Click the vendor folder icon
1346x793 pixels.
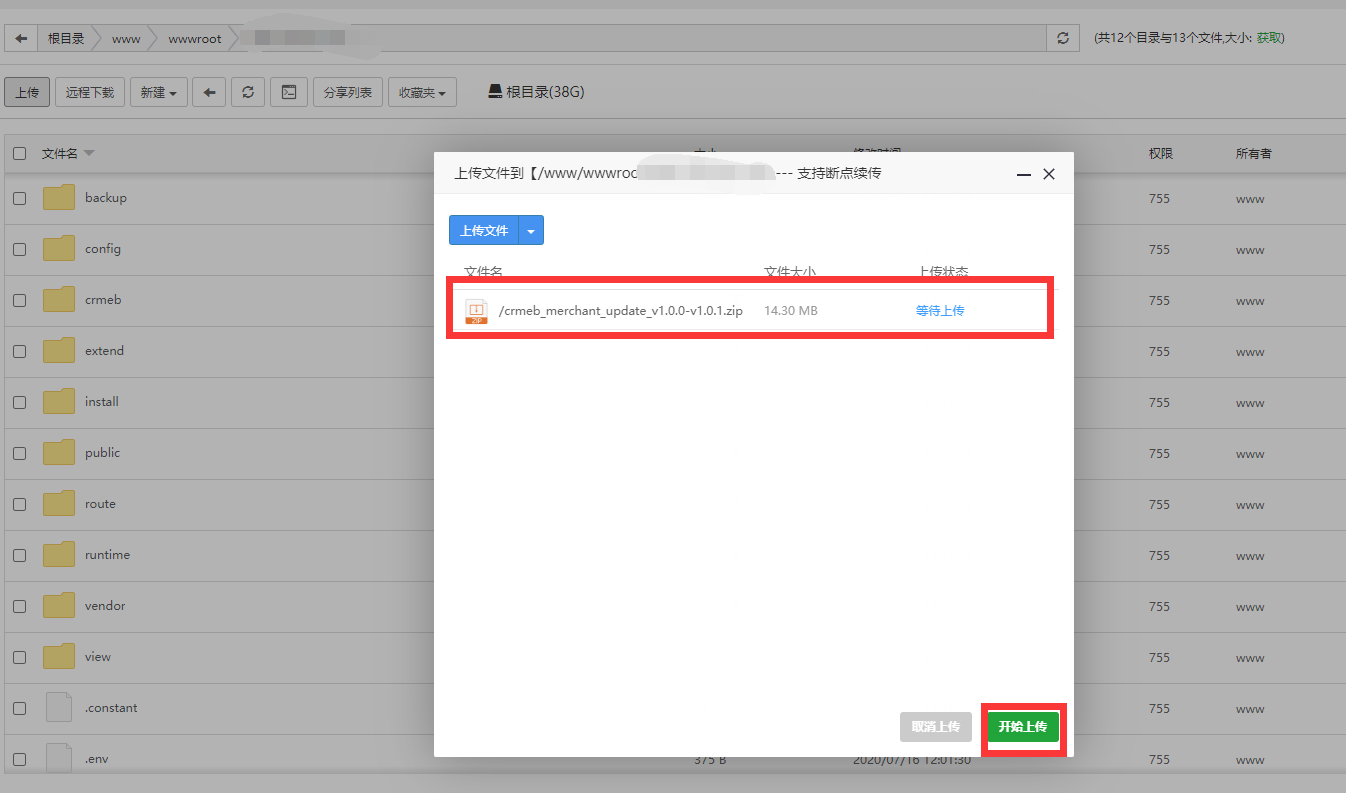coord(59,605)
